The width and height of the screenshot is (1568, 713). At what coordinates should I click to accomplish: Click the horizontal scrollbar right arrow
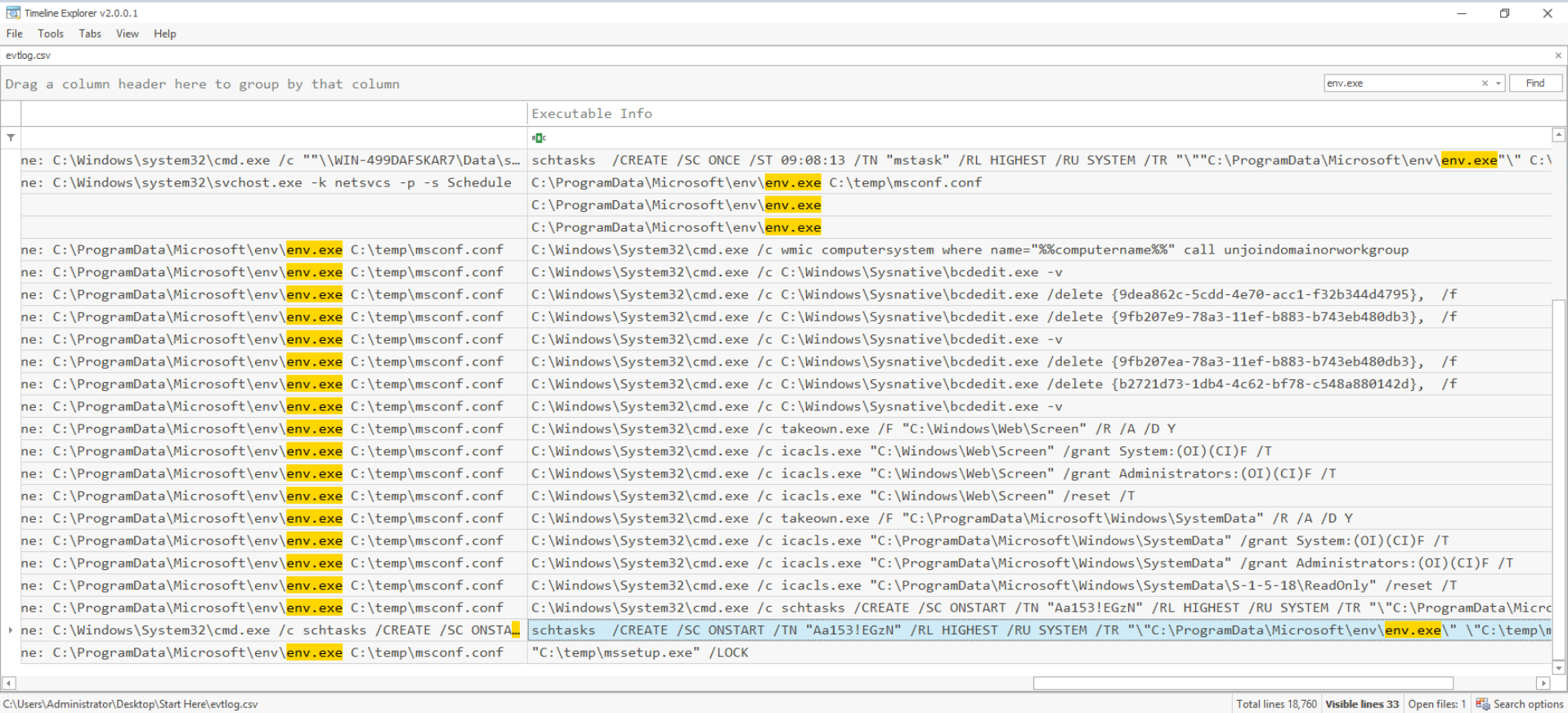click(x=1543, y=684)
